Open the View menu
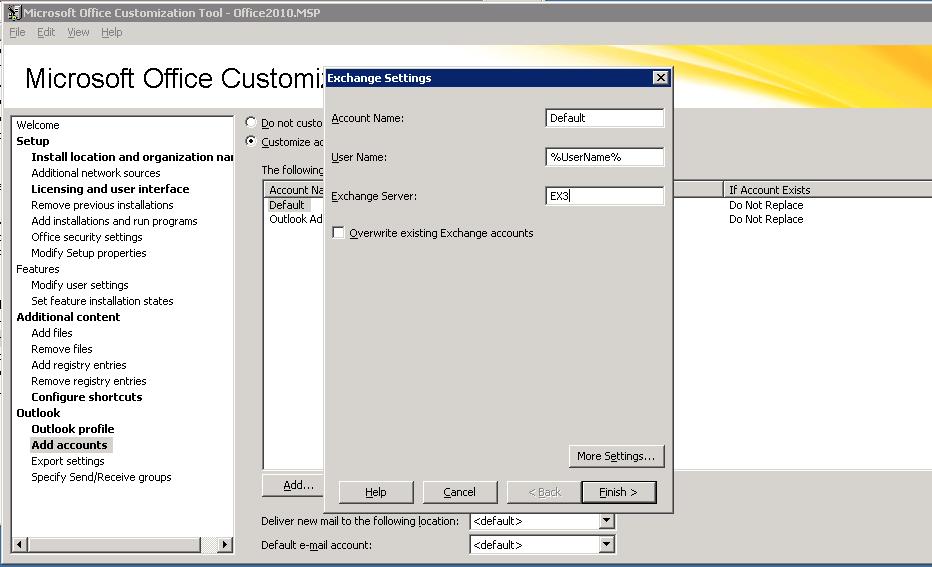Image resolution: width=932 pixels, height=567 pixels. pyautogui.click(x=78, y=32)
